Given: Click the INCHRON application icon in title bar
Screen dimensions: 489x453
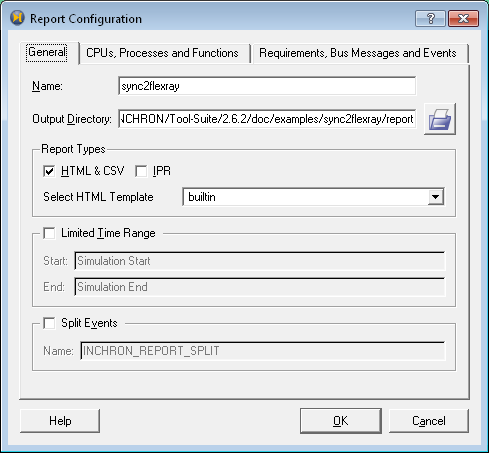Looking at the screenshot, I should (x=17, y=18).
